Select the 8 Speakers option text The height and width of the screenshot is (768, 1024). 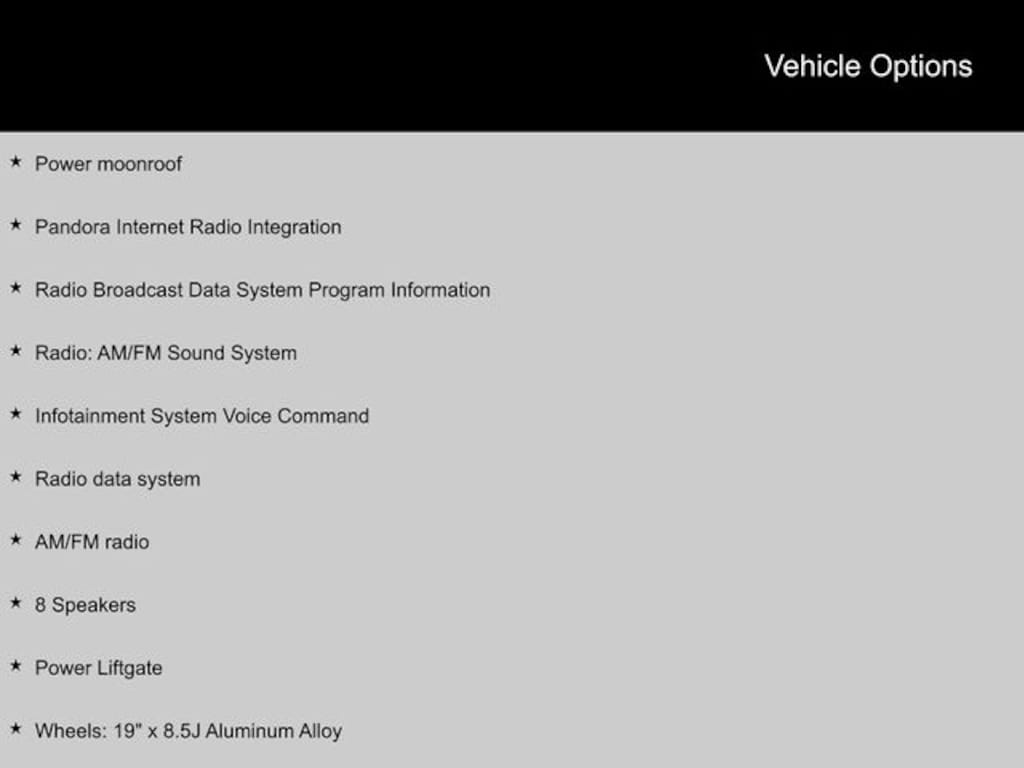(x=85, y=605)
